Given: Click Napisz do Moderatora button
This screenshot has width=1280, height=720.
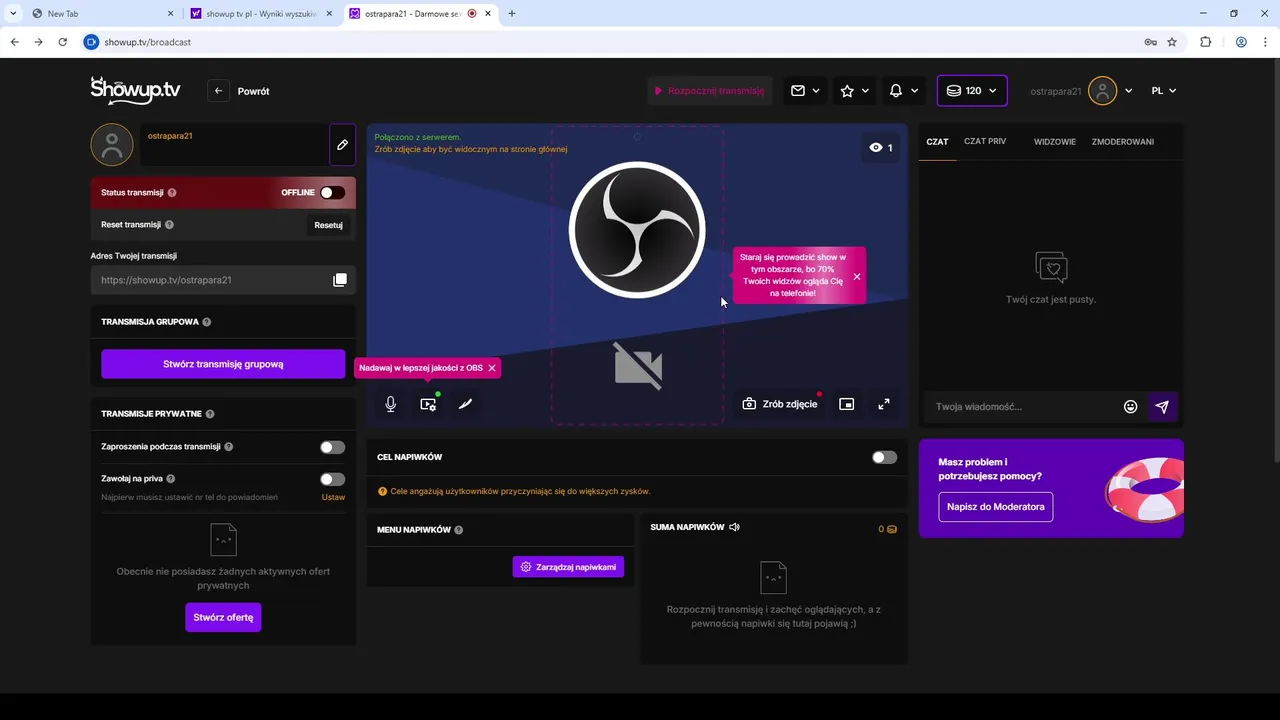Looking at the screenshot, I should point(996,507).
